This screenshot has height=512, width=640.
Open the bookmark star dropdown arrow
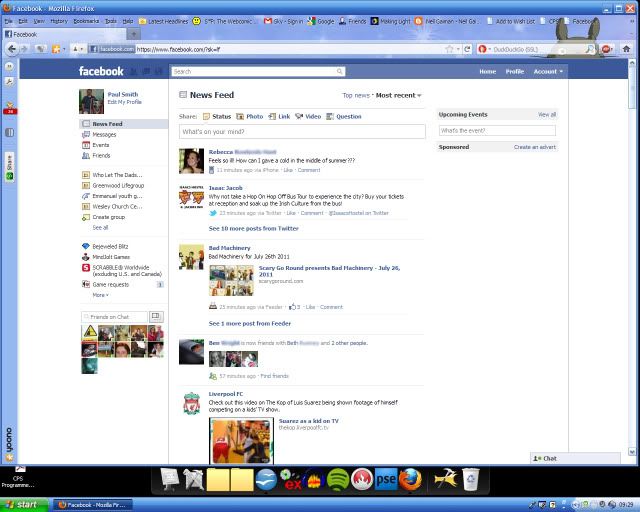pyautogui.click(x=458, y=49)
